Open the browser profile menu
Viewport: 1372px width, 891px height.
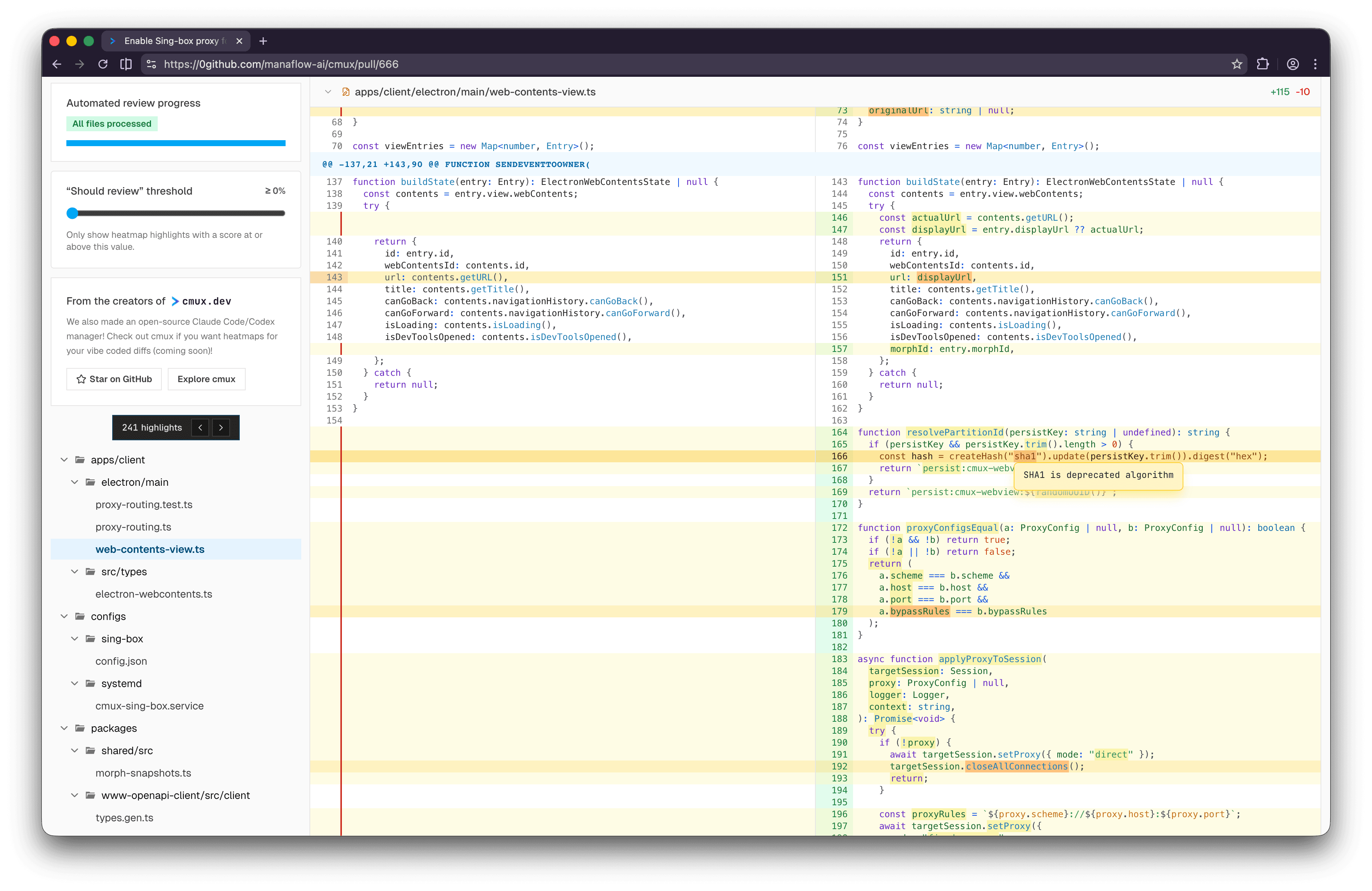click(1293, 64)
